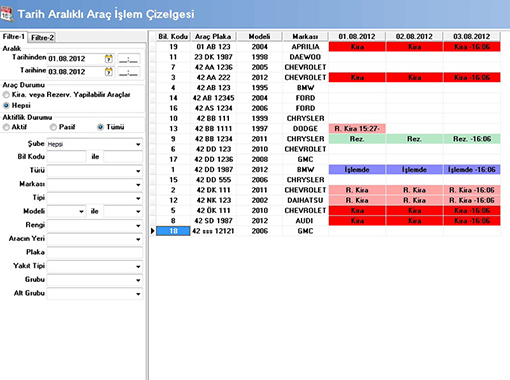Switch to the Filtre-2 tab

click(x=42, y=38)
